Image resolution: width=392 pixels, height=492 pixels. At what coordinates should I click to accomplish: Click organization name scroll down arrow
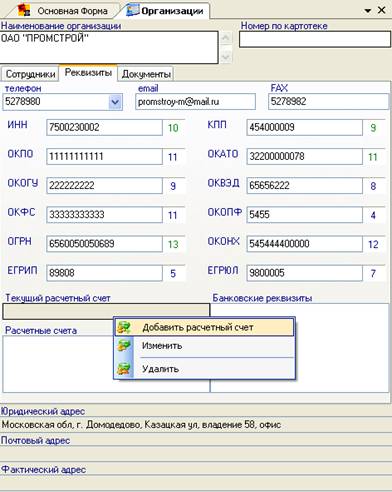click(x=226, y=56)
